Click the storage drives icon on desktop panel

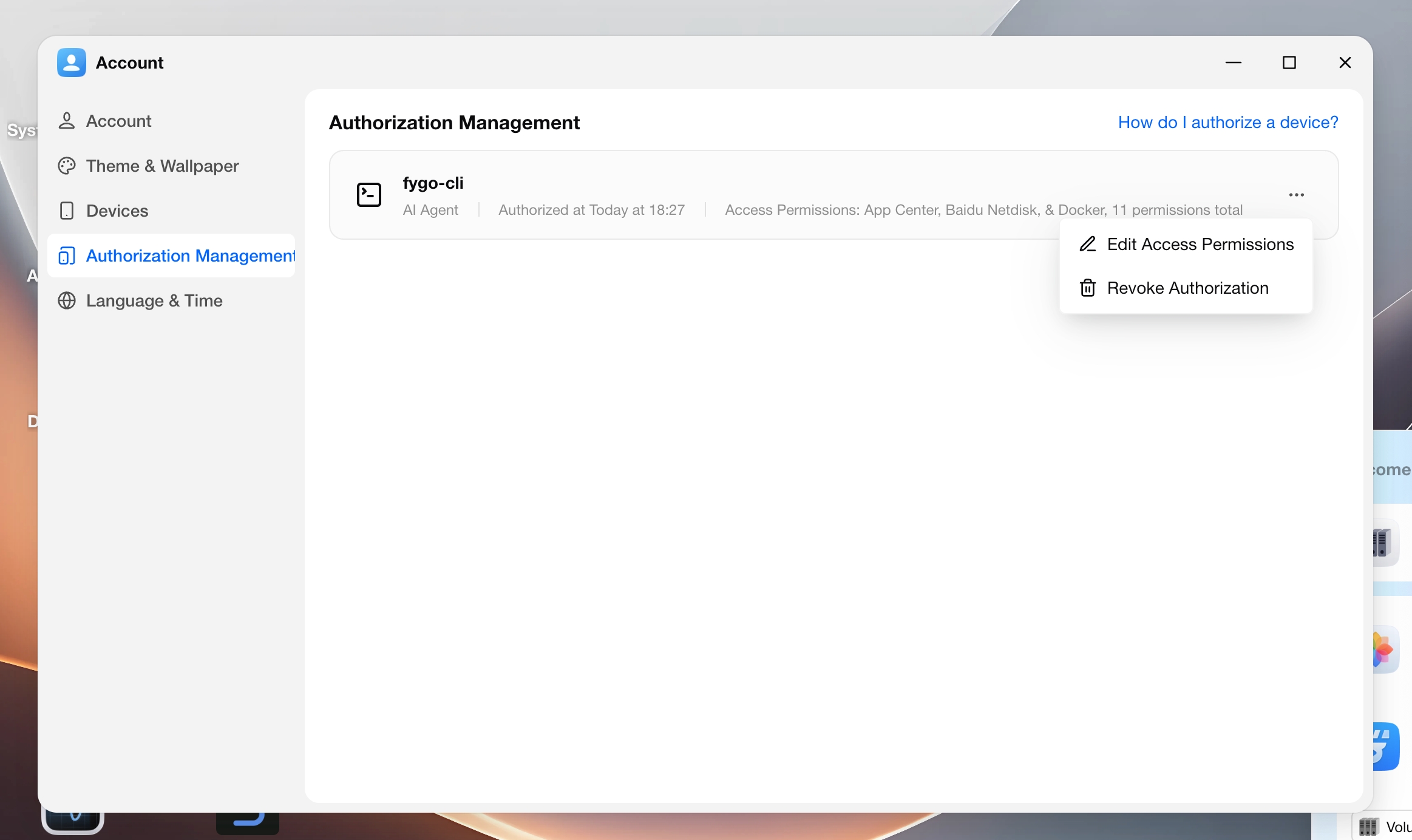[1386, 543]
